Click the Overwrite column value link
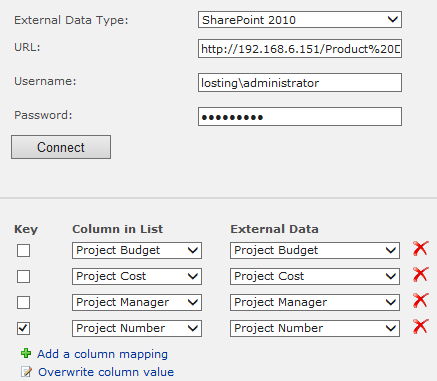Viewport: 437px width, 381px height. coord(106,372)
